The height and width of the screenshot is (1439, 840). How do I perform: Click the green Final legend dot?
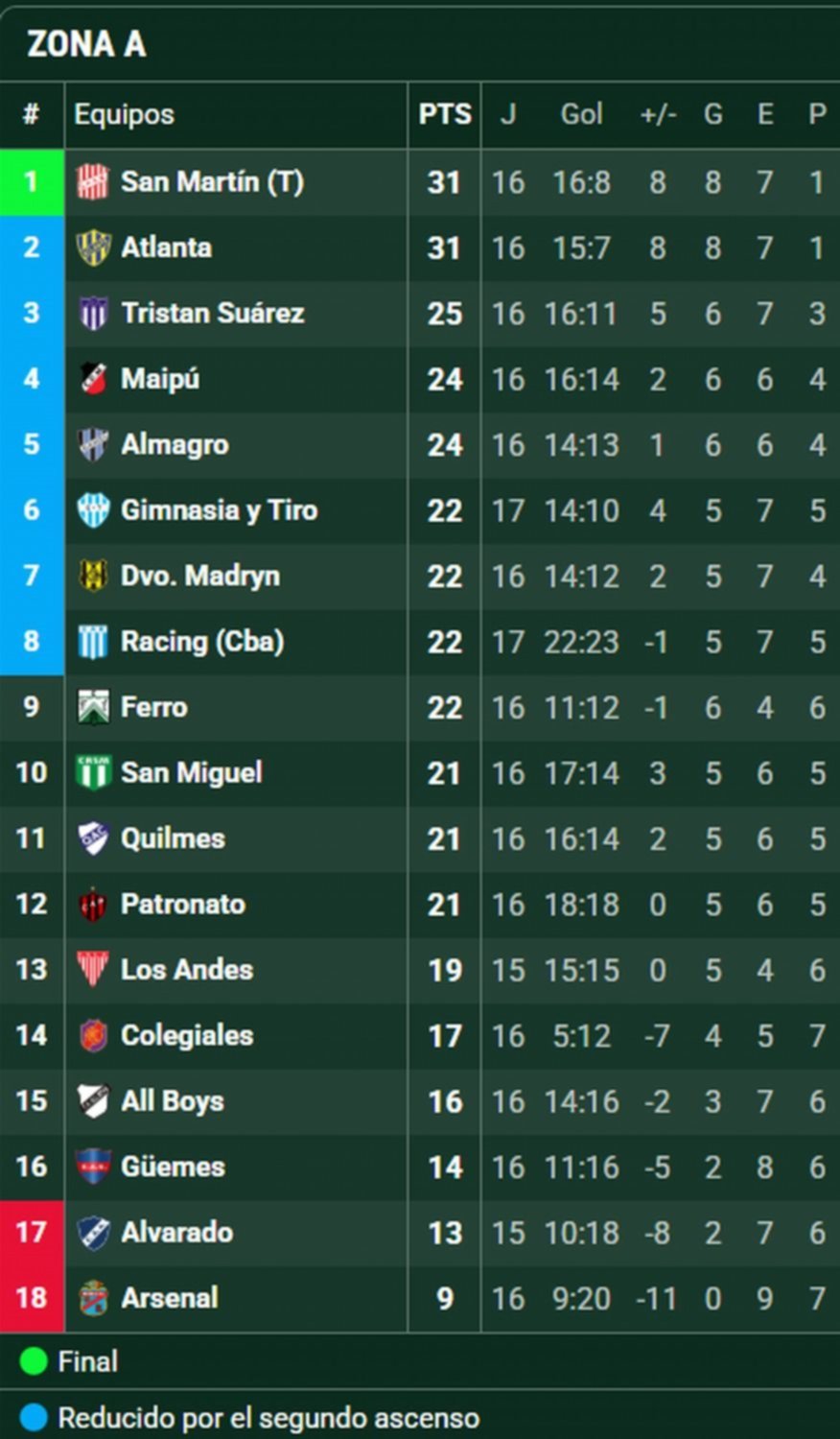[x=34, y=1361]
